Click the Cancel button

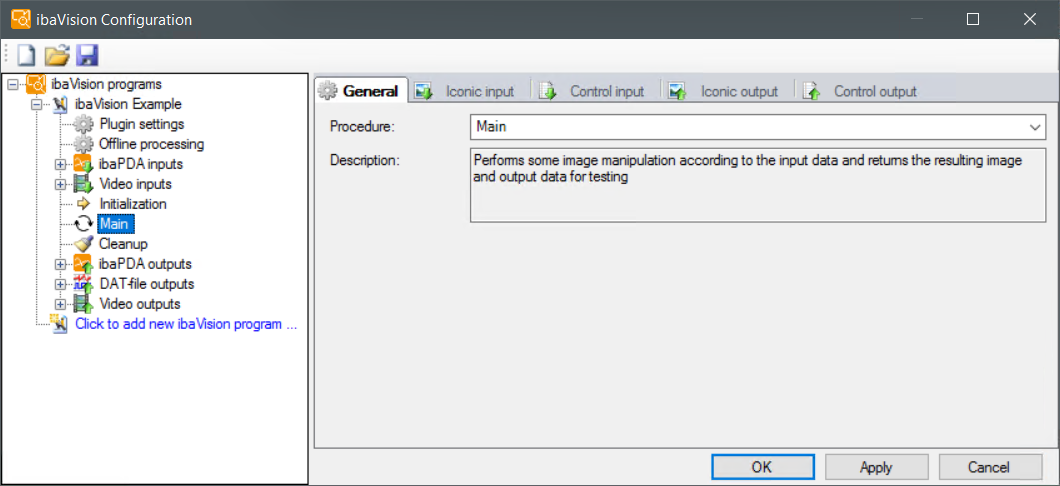pos(989,467)
